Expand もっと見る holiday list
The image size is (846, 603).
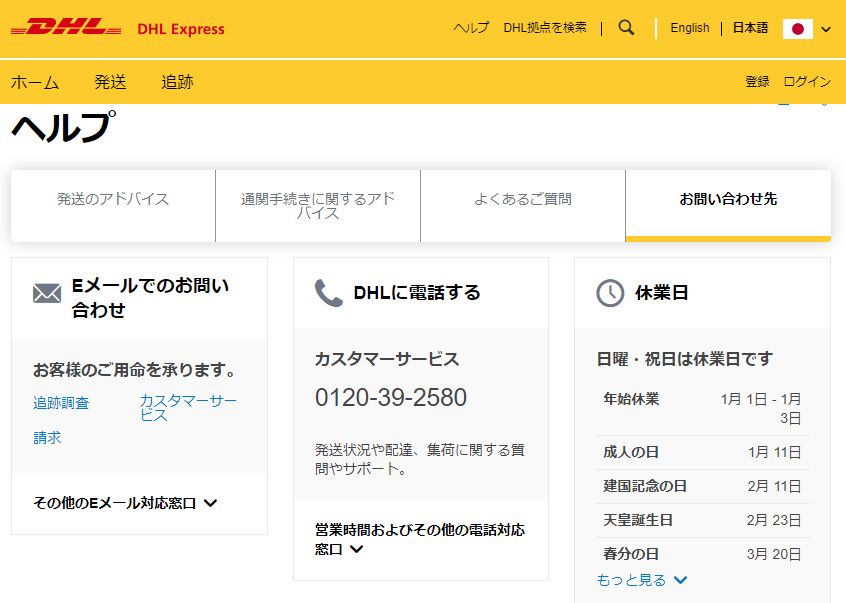(642, 580)
